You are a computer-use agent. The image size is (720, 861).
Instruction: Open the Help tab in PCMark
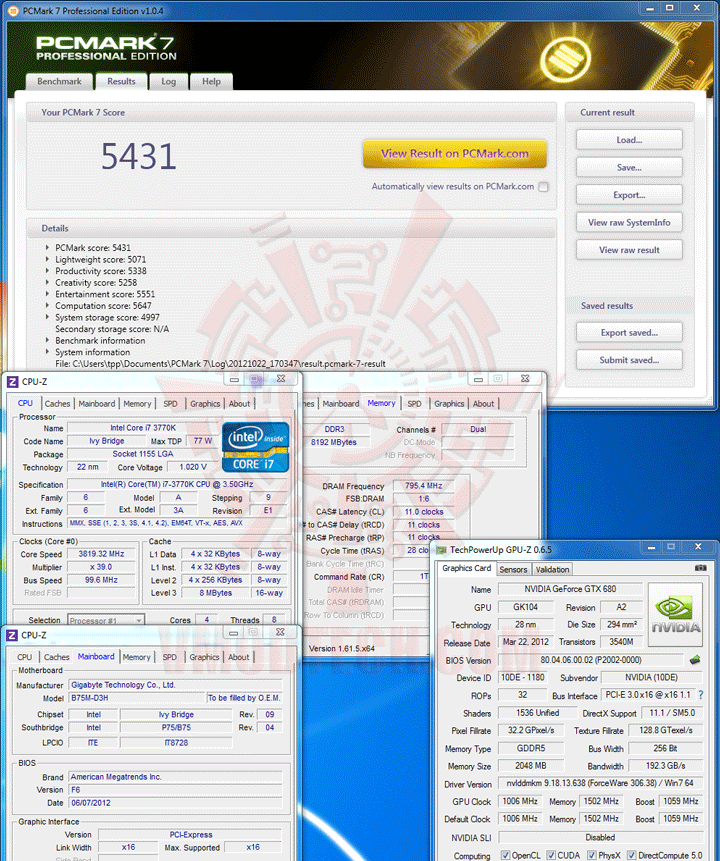click(x=211, y=81)
